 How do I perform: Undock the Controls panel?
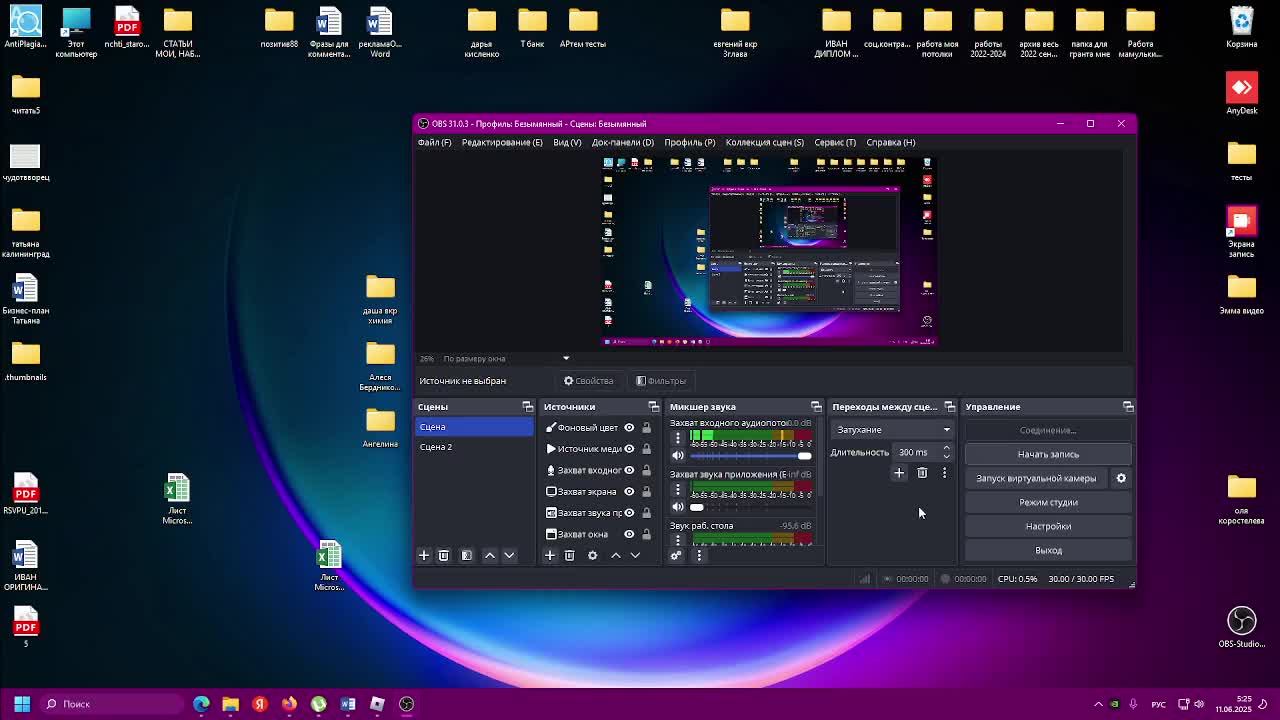click(1128, 407)
